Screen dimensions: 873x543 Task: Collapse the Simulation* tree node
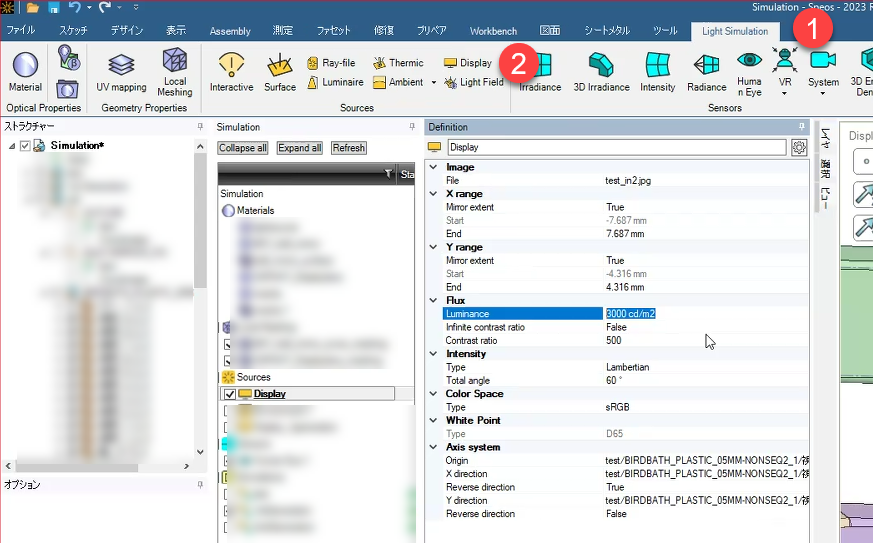[x=12, y=146]
